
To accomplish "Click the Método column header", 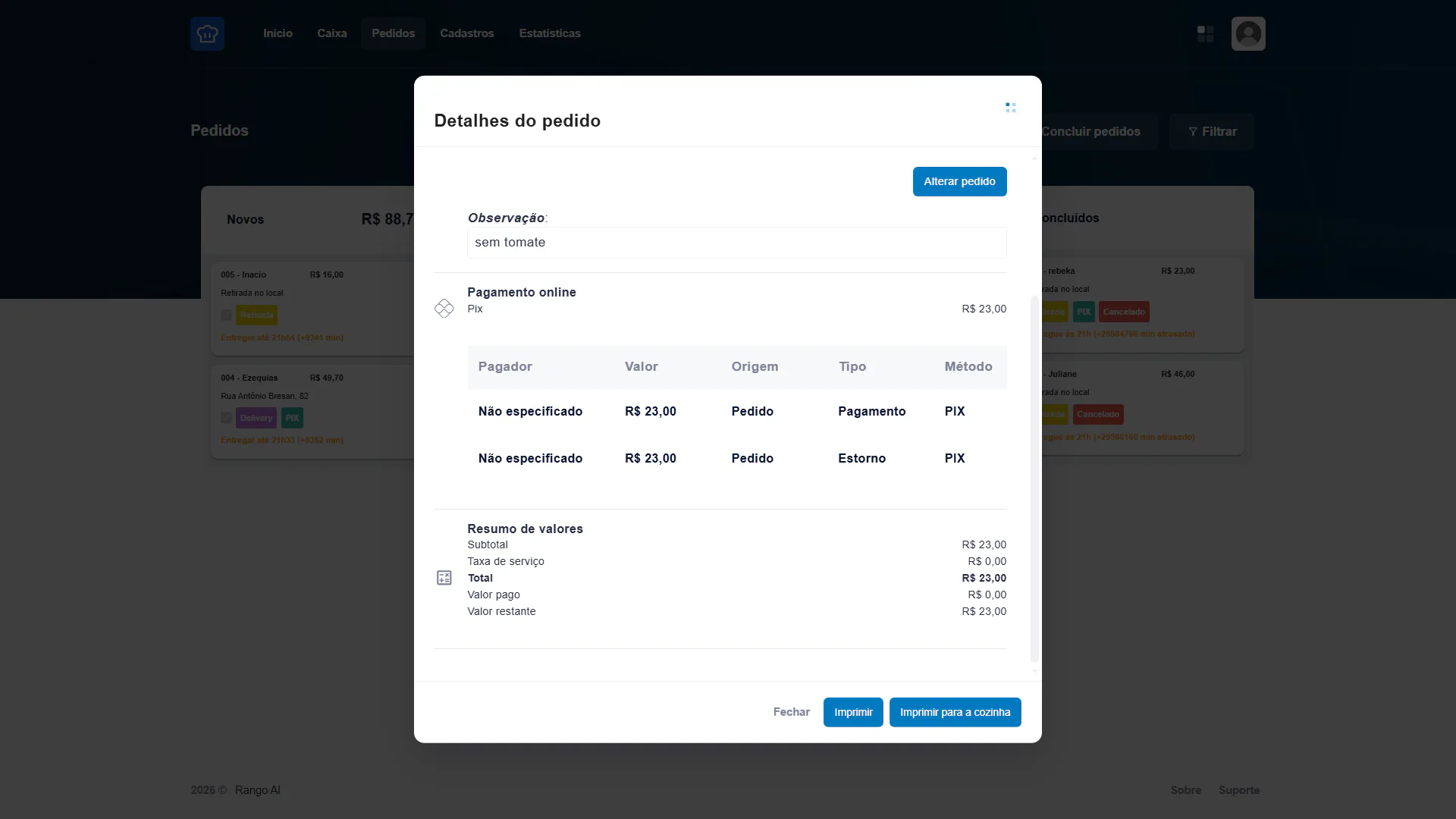I will 968,366.
